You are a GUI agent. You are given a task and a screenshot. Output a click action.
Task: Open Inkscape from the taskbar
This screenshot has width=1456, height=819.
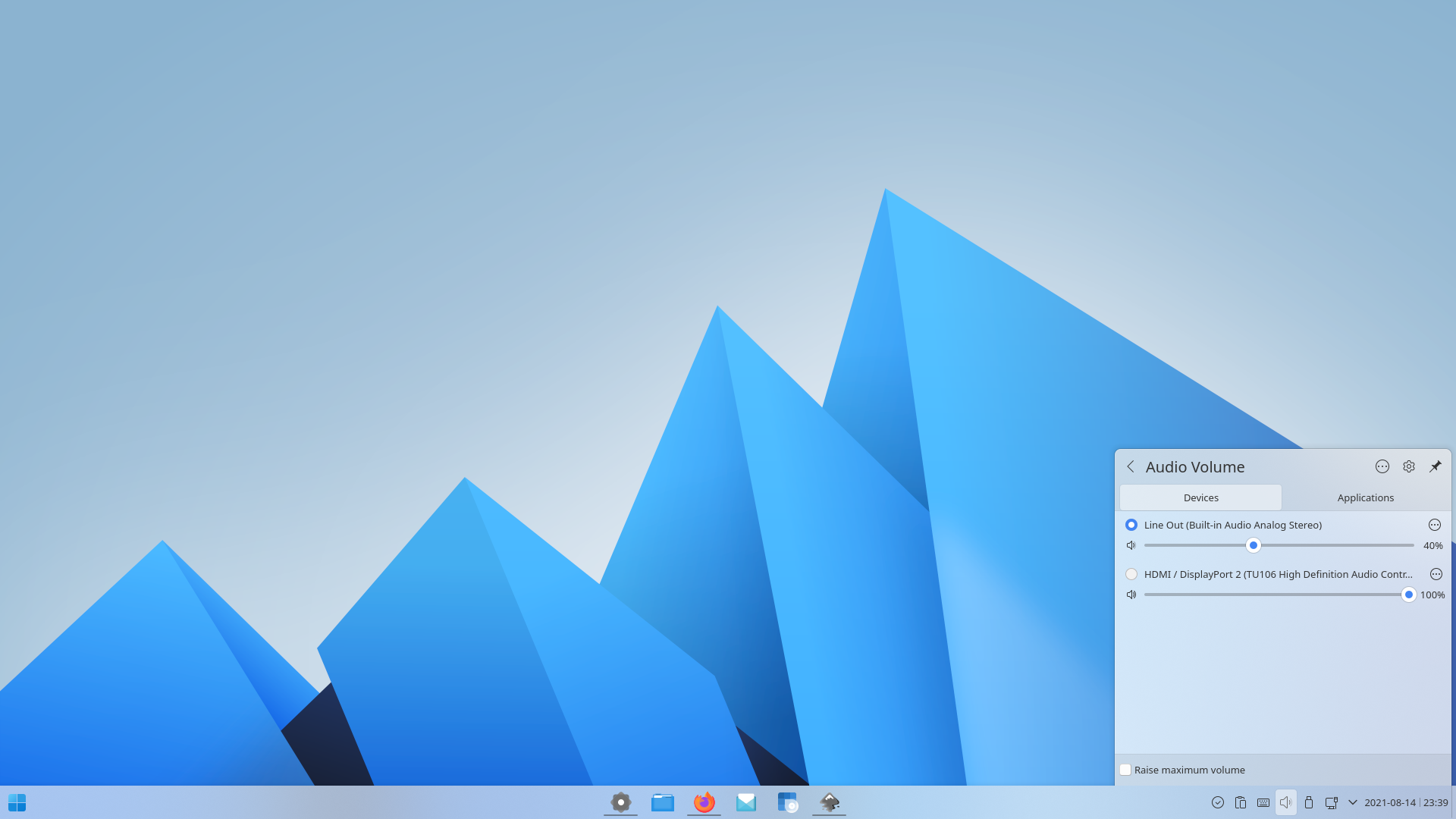830,802
